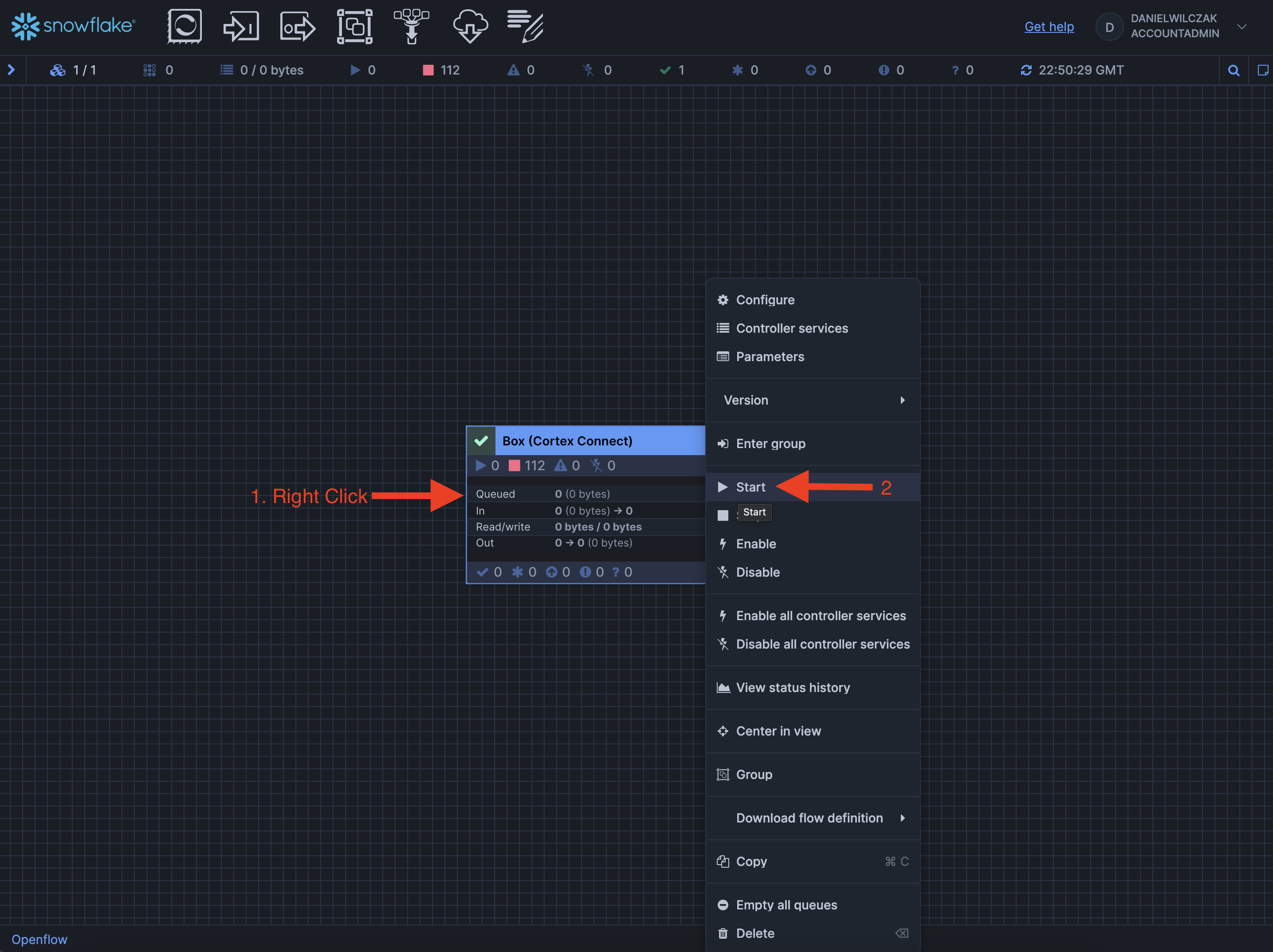Click Enable in the context menu
The height and width of the screenshot is (952, 1273).
(756, 544)
